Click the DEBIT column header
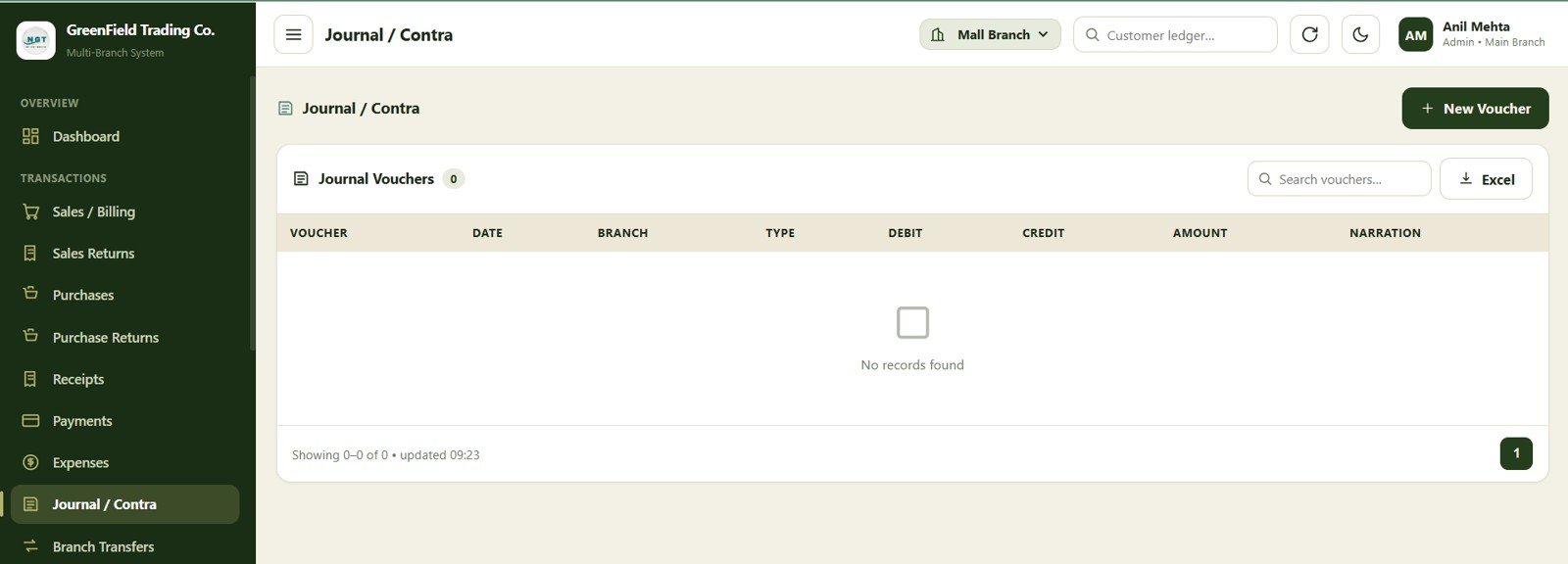This screenshot has width=1568, height=564. (x=906, y=233)
